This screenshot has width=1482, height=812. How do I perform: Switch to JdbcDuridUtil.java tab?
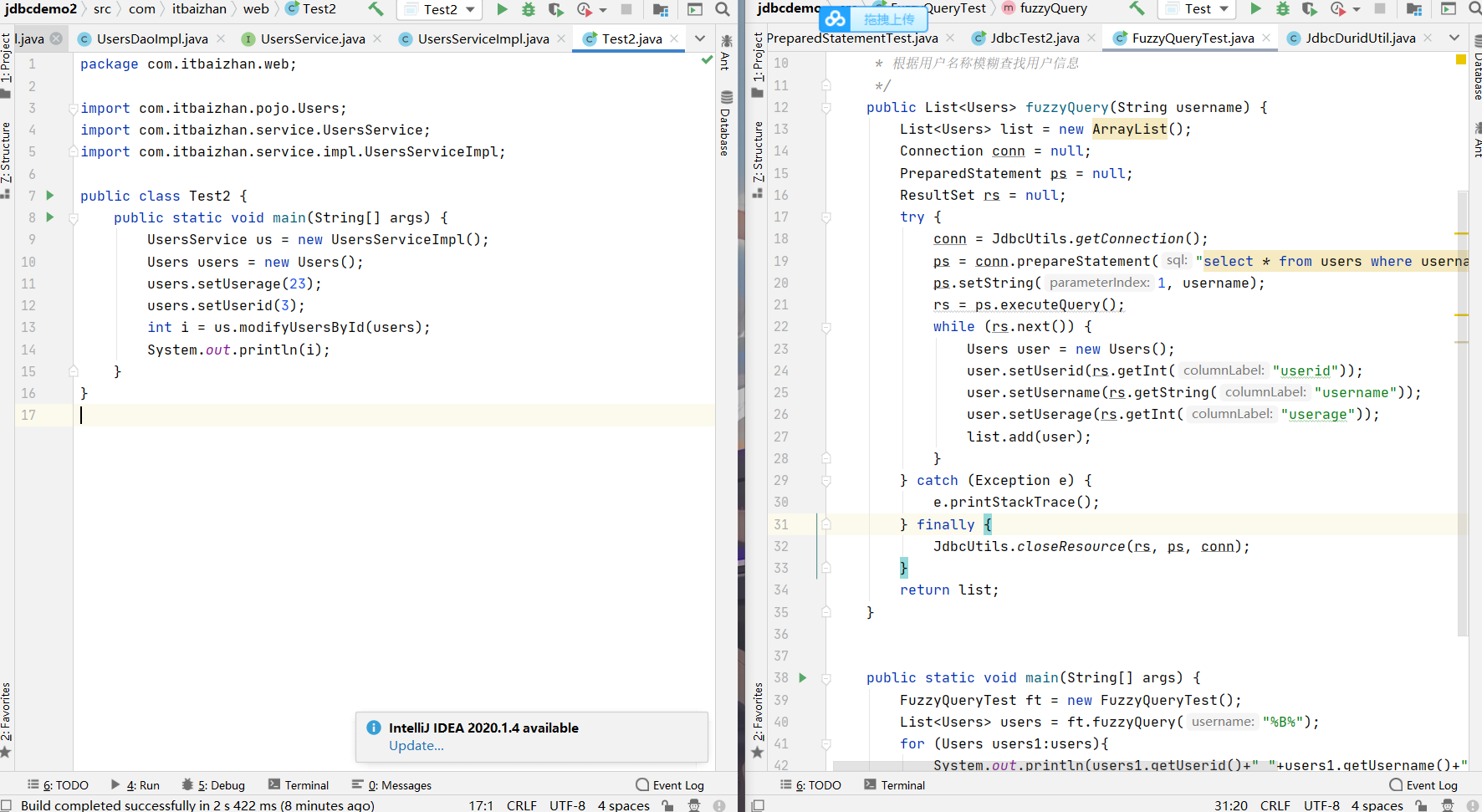point(1360,38)
